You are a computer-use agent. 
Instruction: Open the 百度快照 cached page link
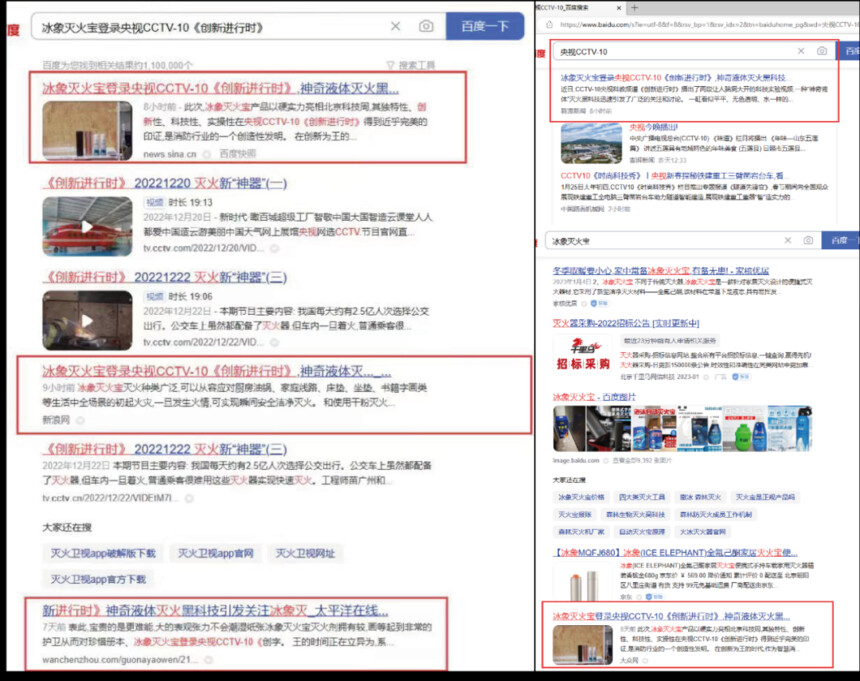pos(237,154)
